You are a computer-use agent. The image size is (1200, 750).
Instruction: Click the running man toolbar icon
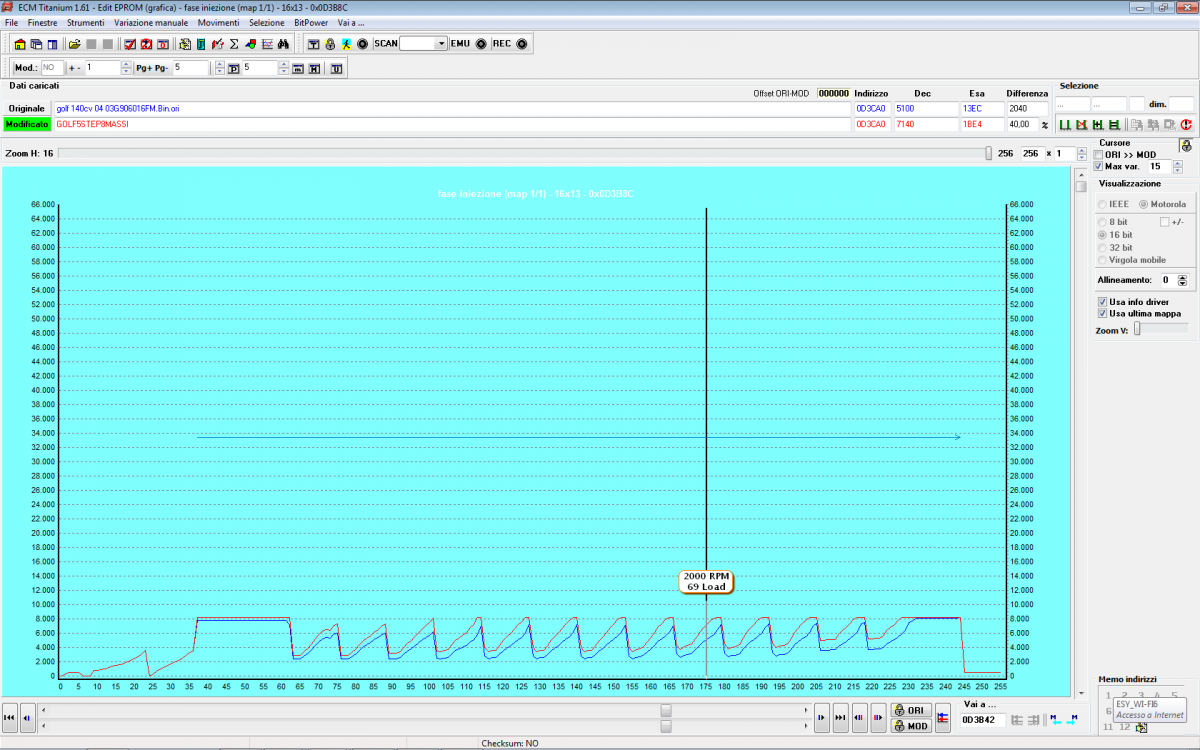click(x=345, y=44)
